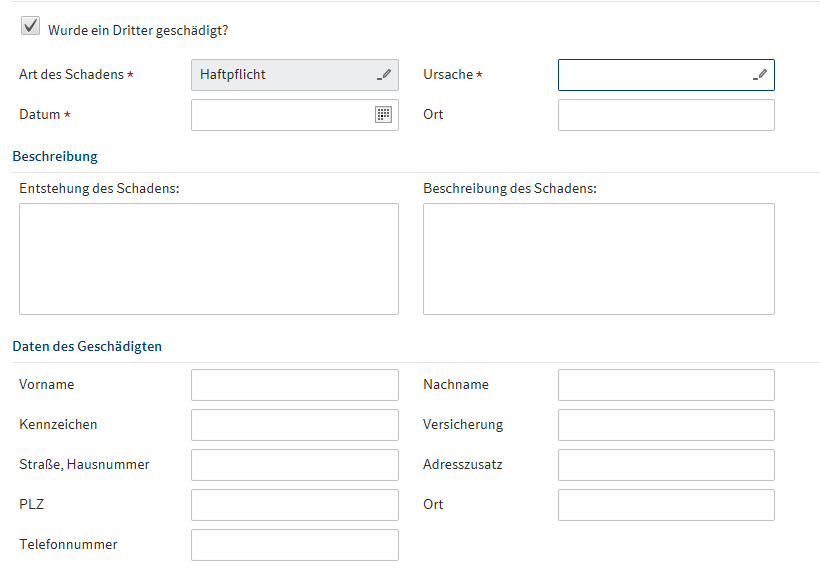Click pencil icon in Art des Schadens field
The image size is (820, 576).
[384, 75]
